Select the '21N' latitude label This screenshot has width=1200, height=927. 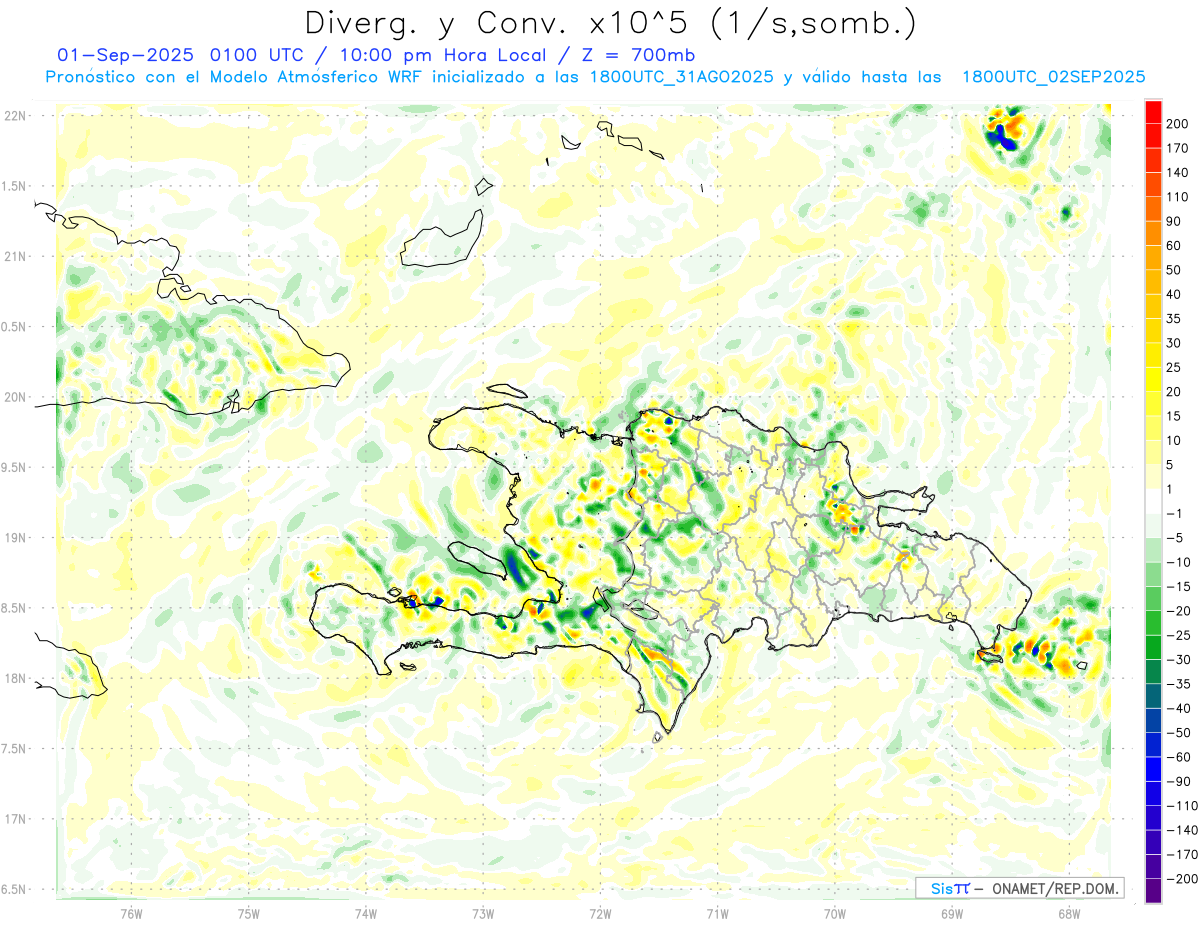coord(15,256)
